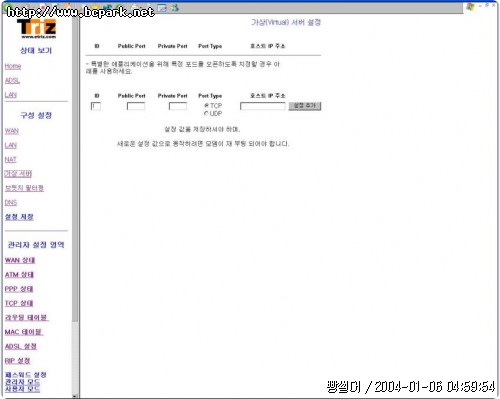Open the 가상 서버 link
This screenshot has width=500, height=399.
coord(18,174)
